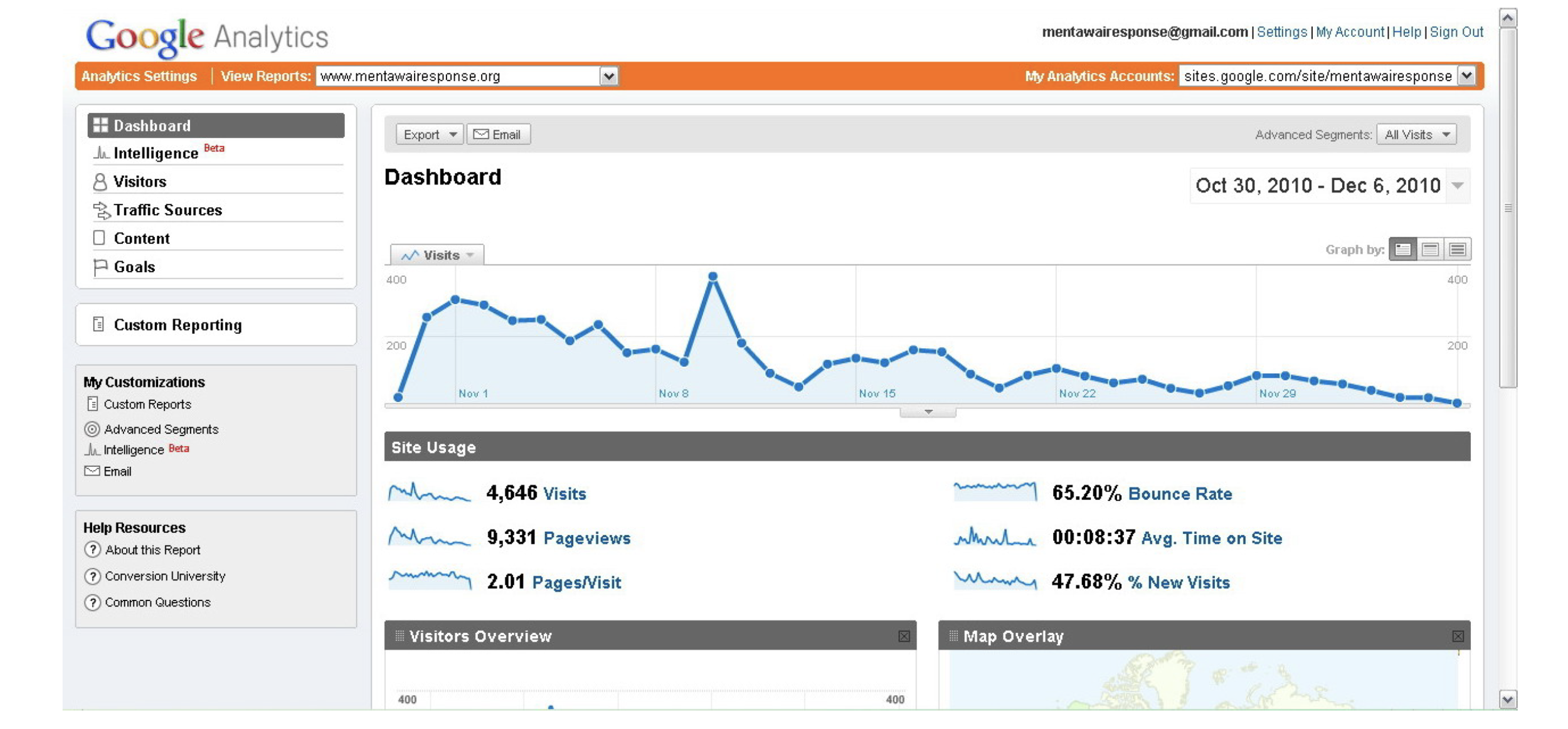This screenshot has width=1568, height=729.
Task: Open the Visits metric graph tab
Action: pyautogui.click(x=437, y=255)
